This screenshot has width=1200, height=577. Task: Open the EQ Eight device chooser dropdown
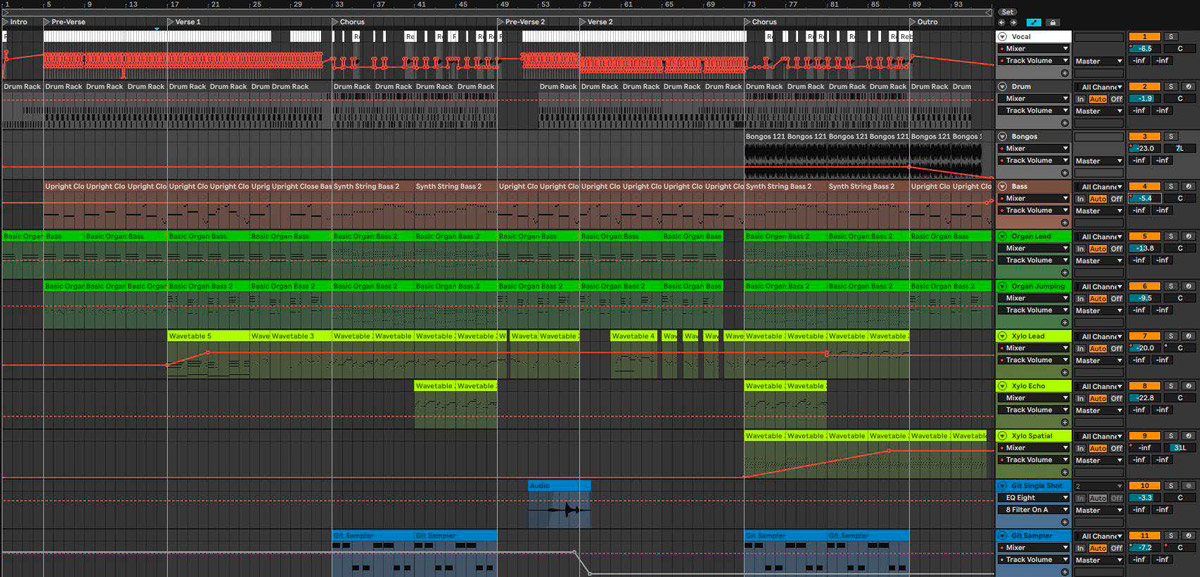tap(1034, 497)
